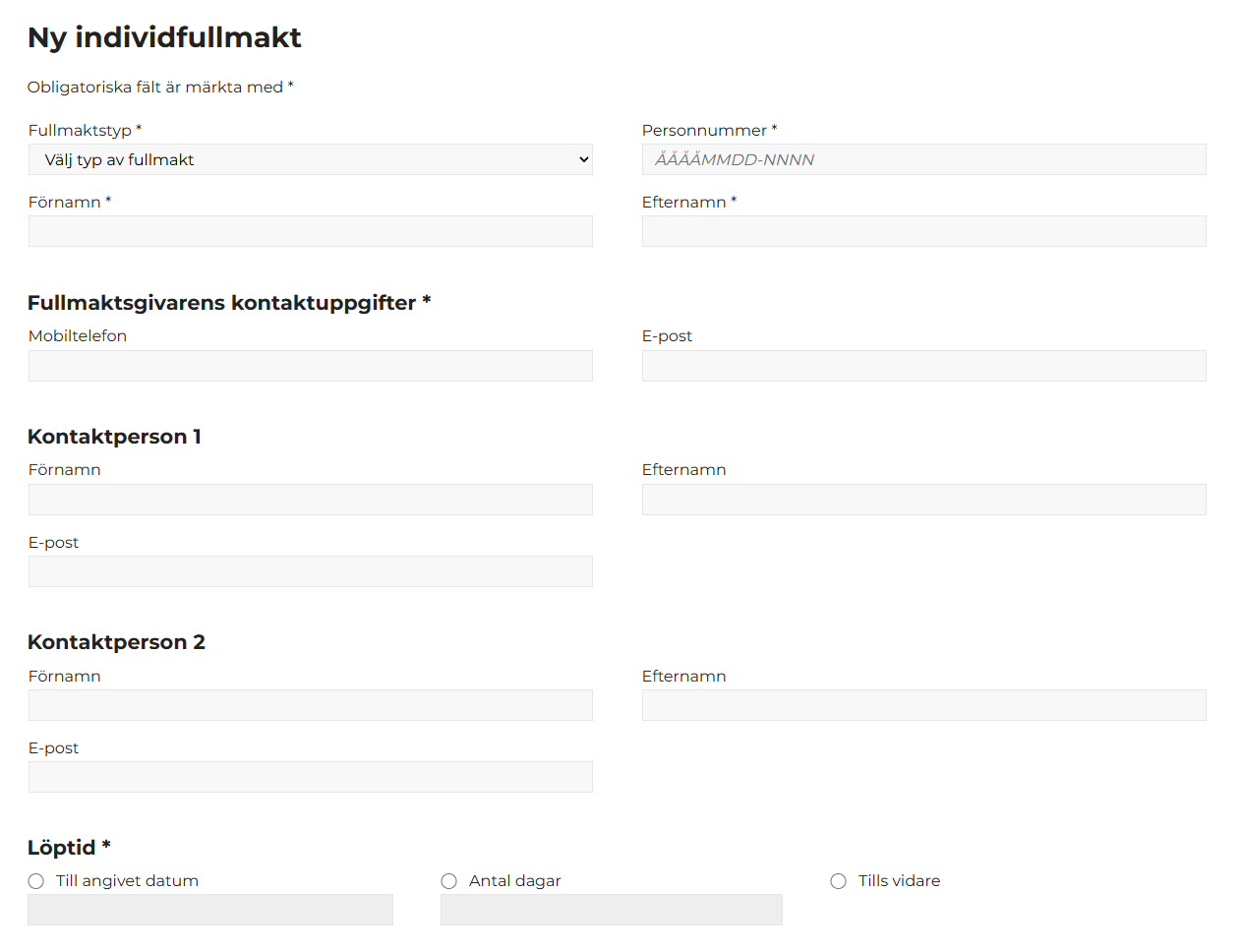Click Förnamn field for Kontaktperson 2
Image resolution: width=1243 pixels, height=952 pixels.
310,705
